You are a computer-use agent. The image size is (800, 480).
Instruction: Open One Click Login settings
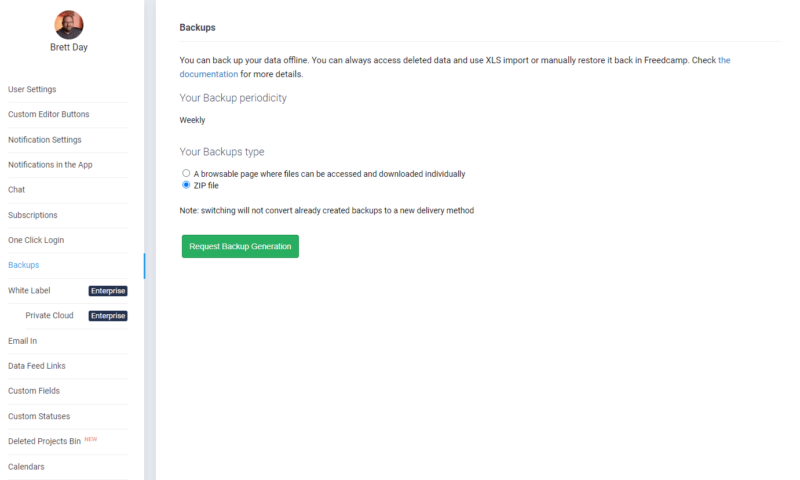36,240
